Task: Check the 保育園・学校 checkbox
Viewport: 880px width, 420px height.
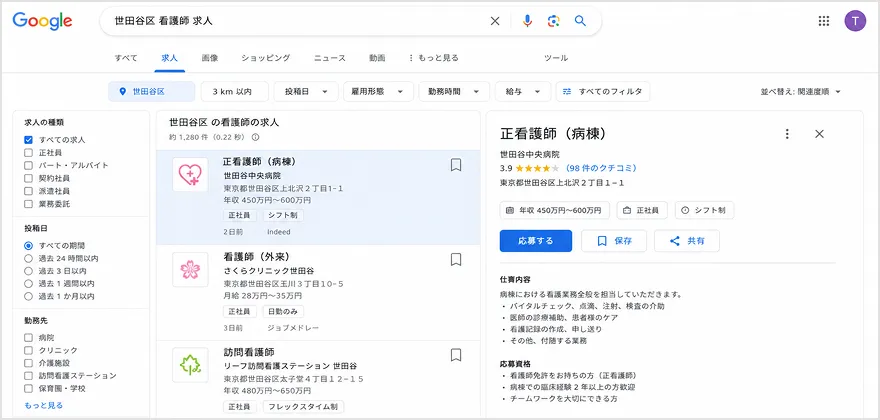Action: (29, 389)
